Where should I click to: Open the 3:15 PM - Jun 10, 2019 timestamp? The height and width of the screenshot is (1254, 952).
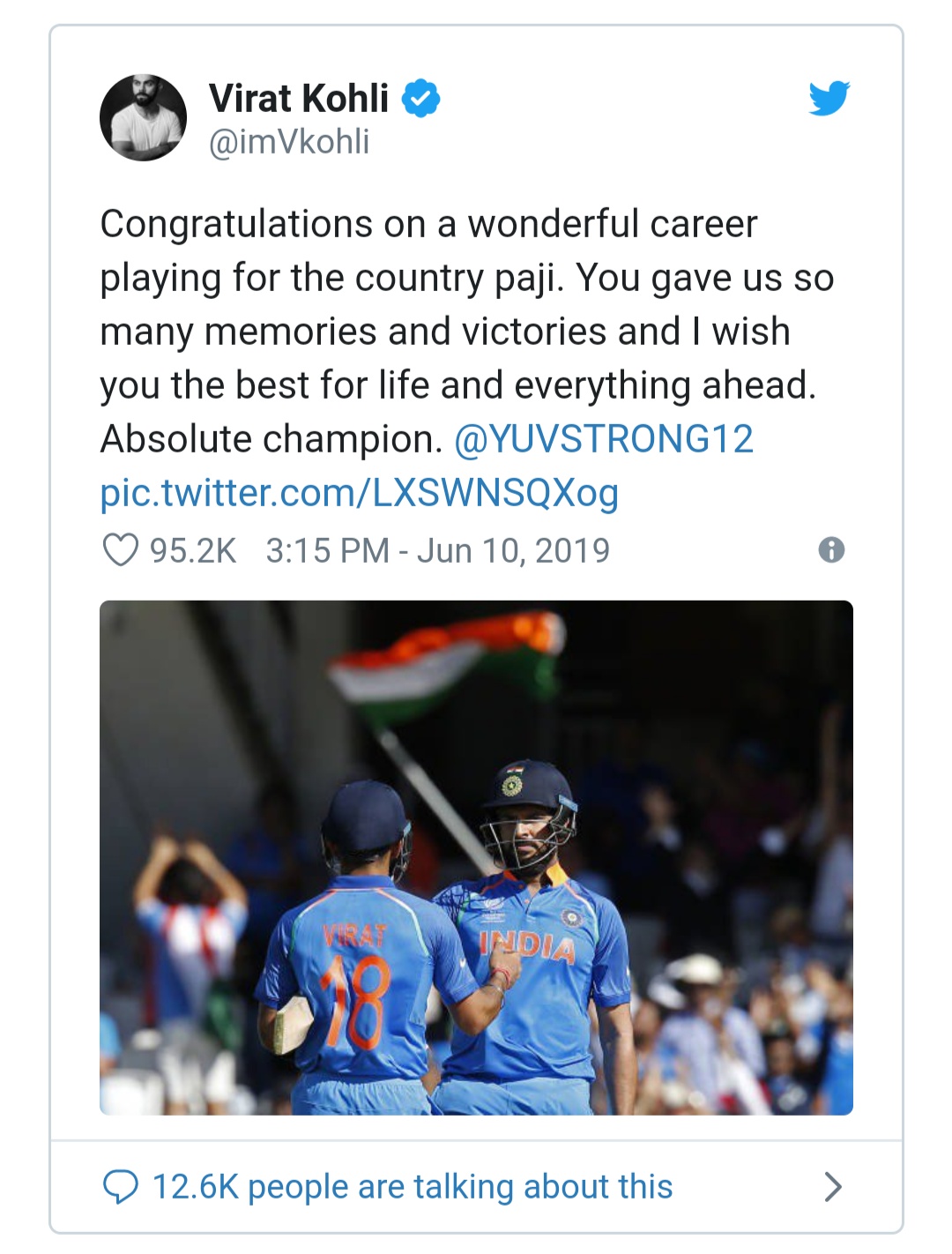coord(437,550)
